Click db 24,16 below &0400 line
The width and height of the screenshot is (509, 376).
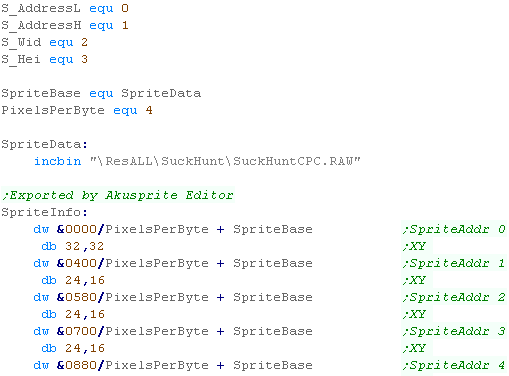tap(73, 280)
